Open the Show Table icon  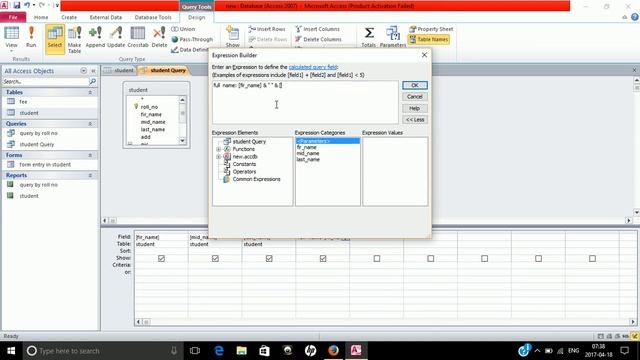233,37
